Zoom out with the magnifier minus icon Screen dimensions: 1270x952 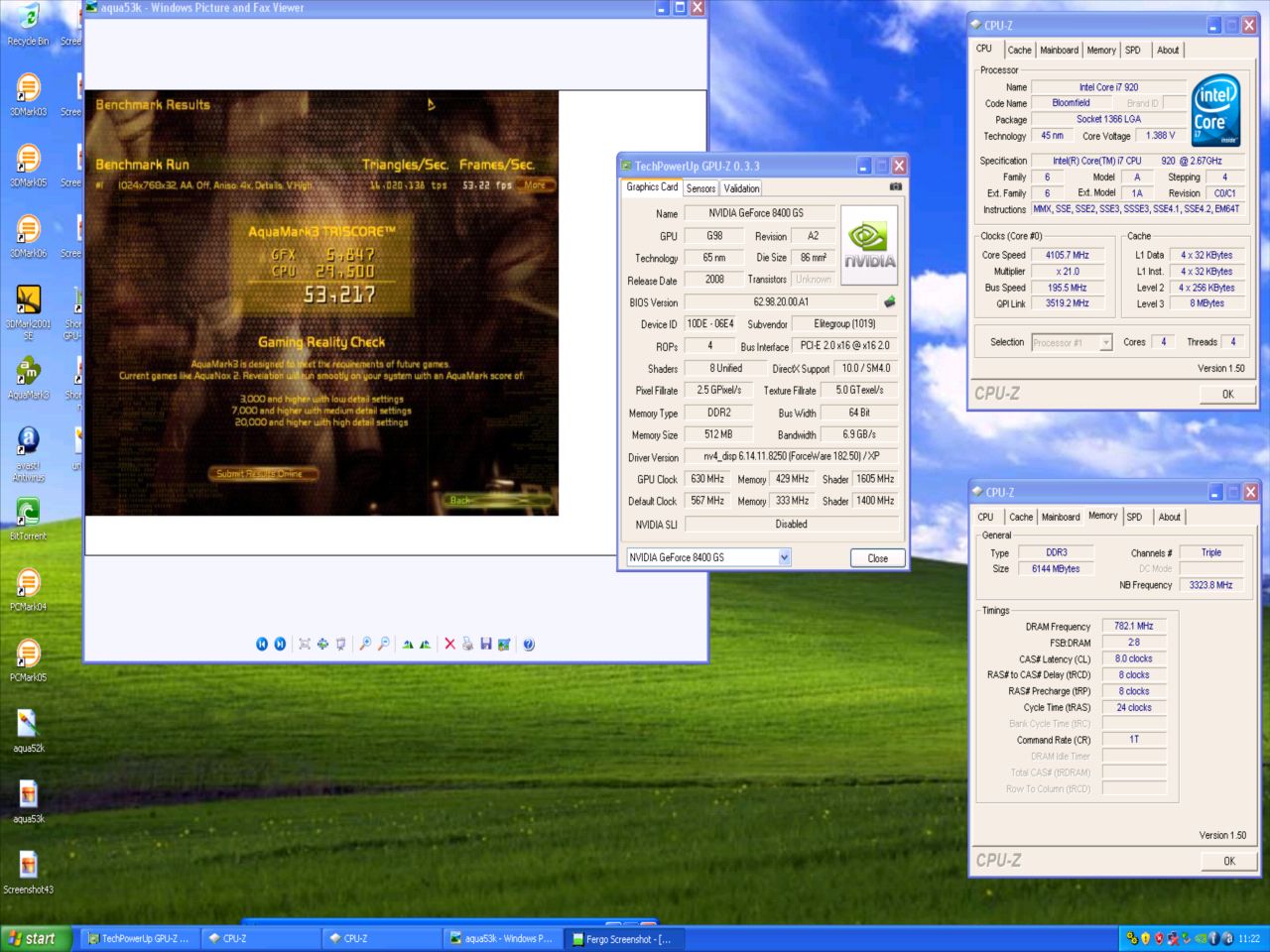pyautogui.click(x=383, y=644)
